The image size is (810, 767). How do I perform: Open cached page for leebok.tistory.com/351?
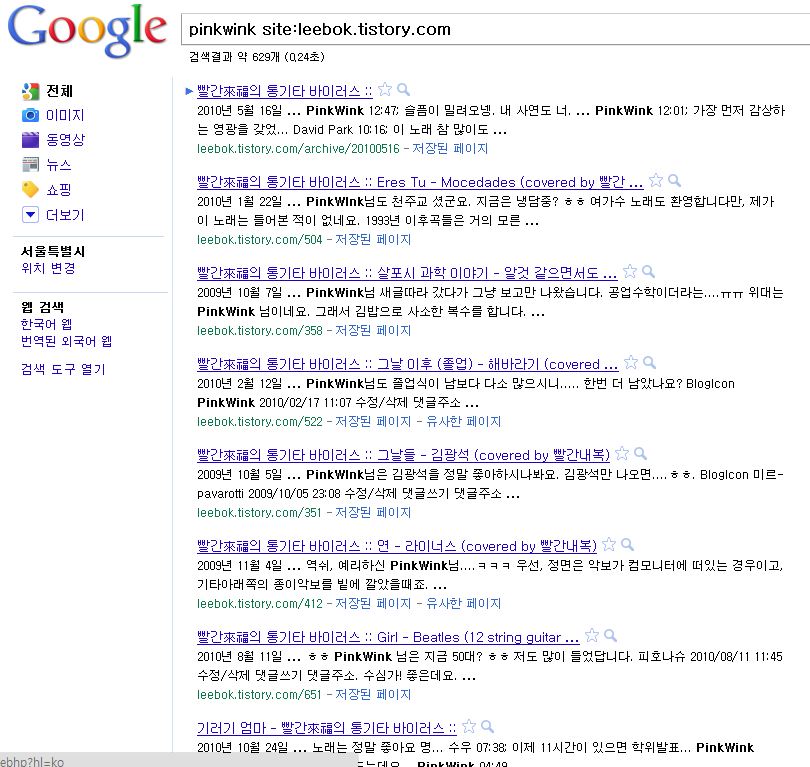373,512
